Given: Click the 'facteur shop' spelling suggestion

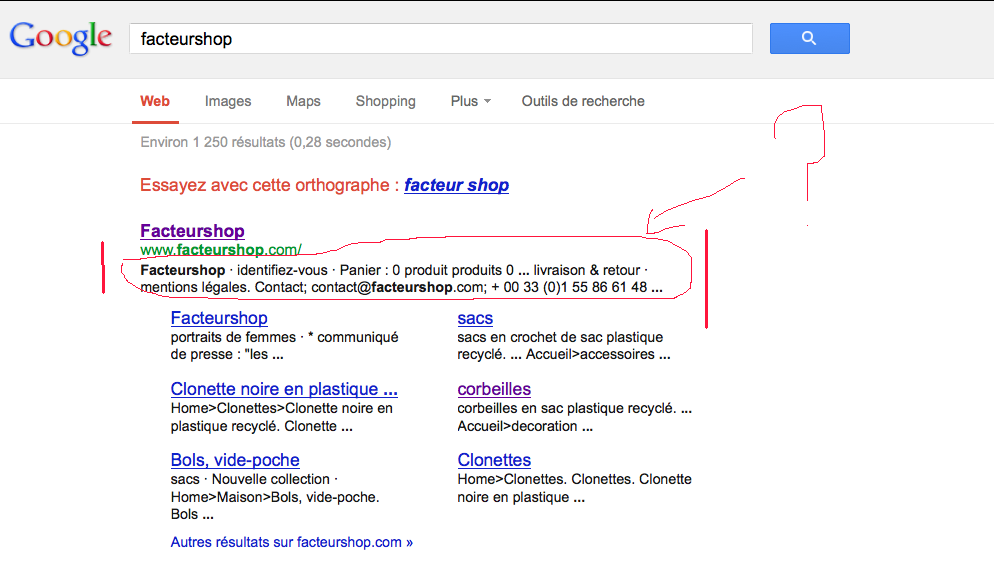Looking at the screenshot, I should point(456,185).
